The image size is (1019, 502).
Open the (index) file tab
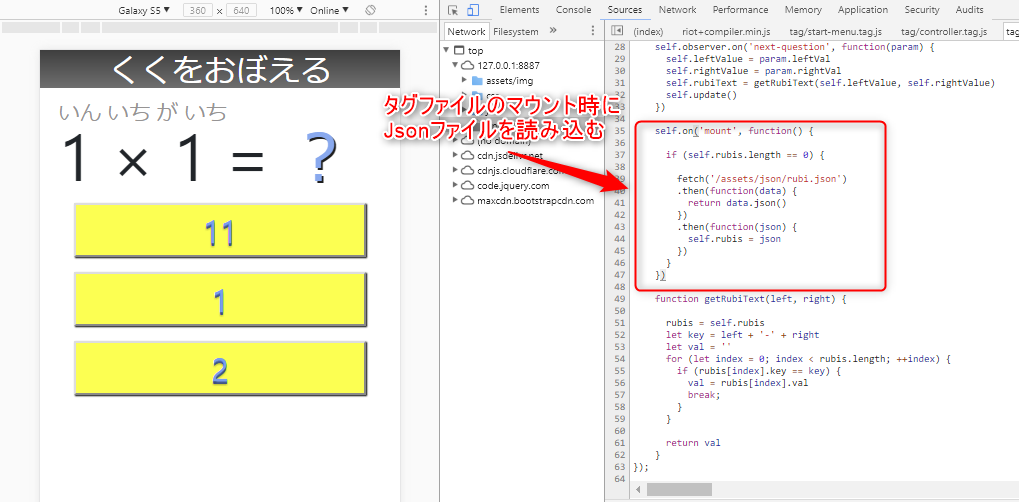647,31
